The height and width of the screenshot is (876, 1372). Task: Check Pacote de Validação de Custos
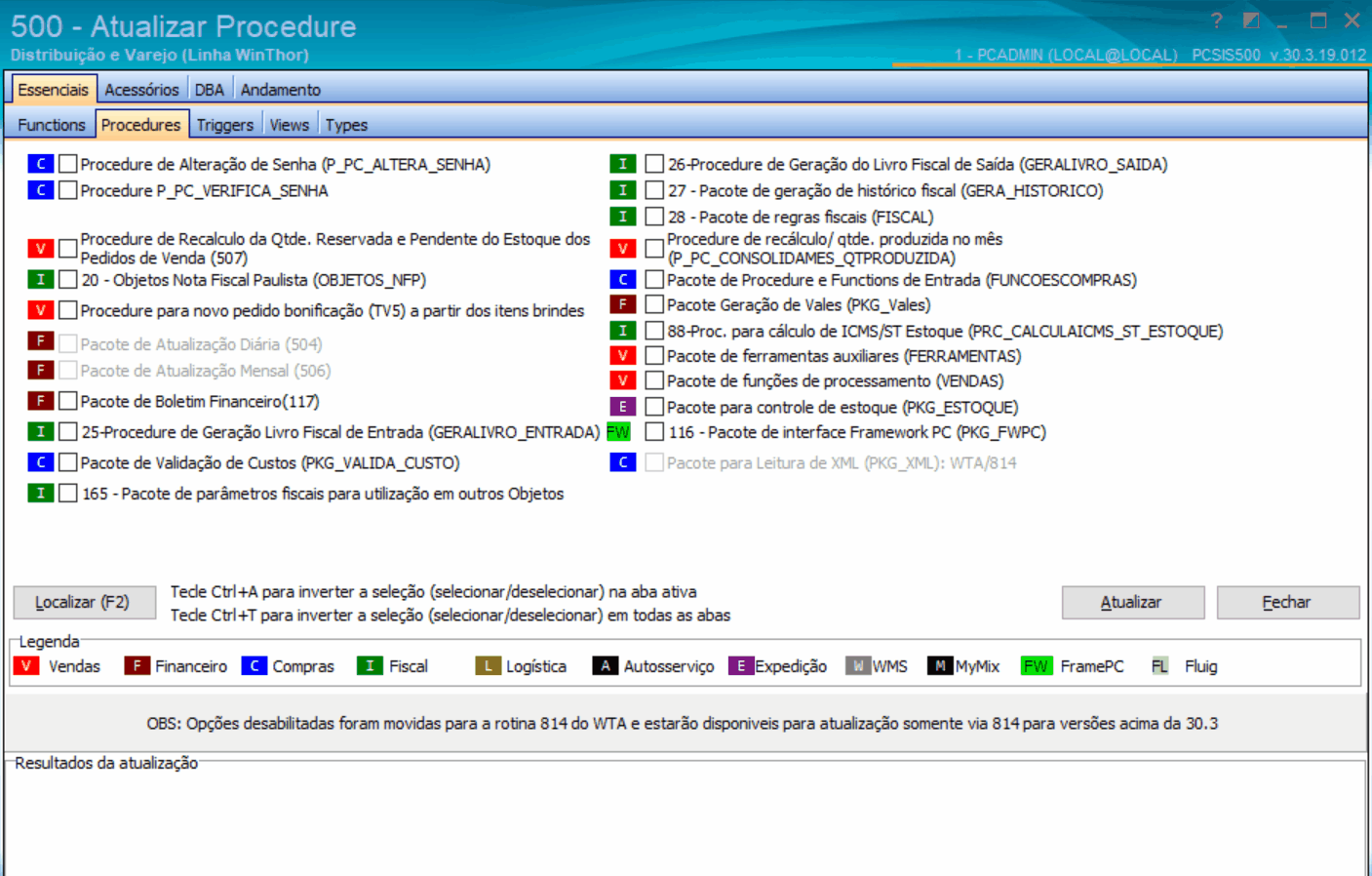pos(68,462)
